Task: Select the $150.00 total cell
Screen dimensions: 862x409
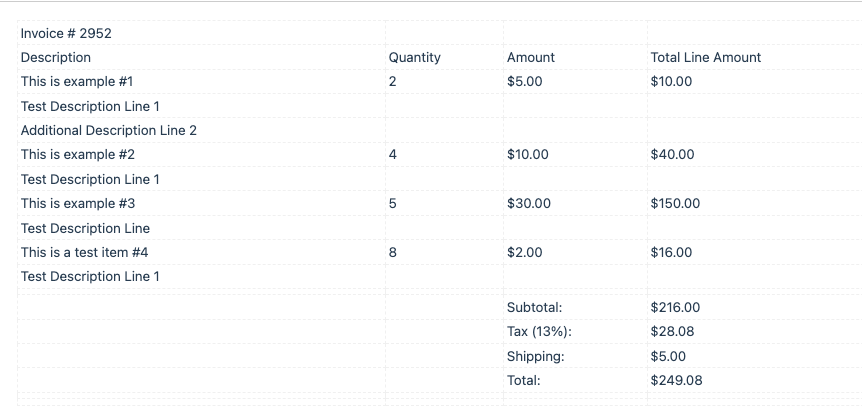Action: (x=754, y=204)
